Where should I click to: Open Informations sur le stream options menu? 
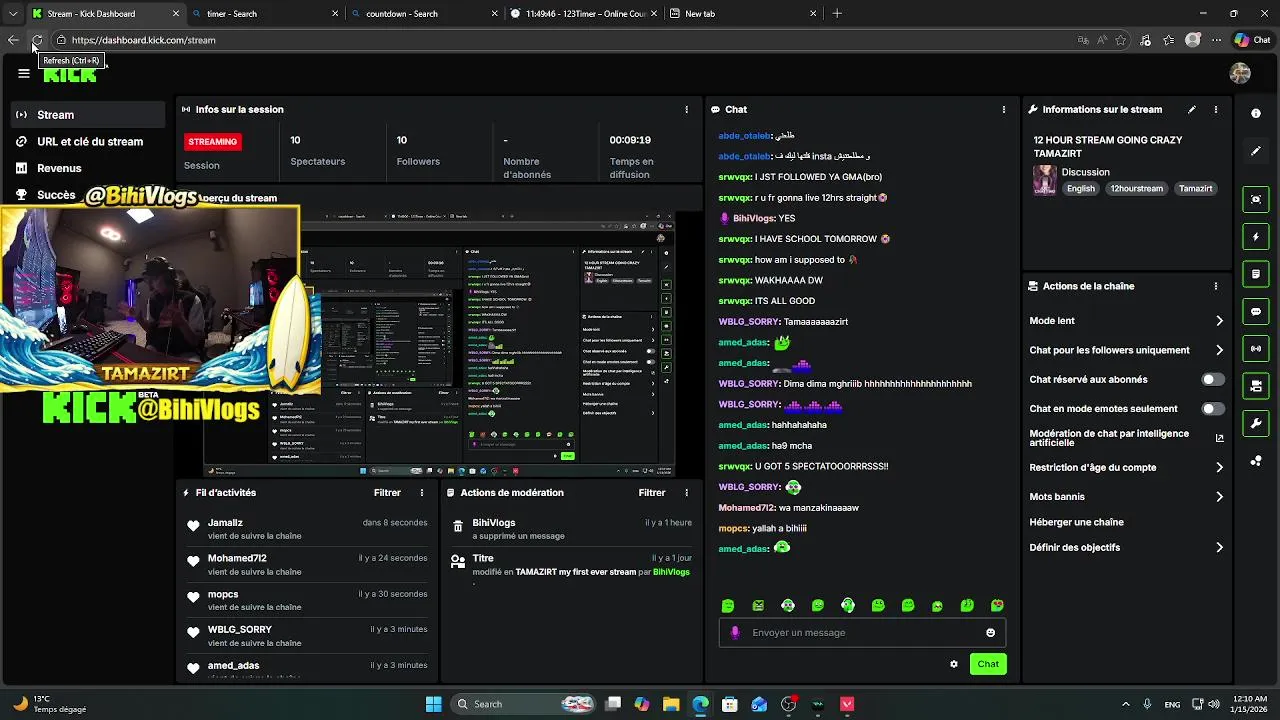(x=1216, y=109)
